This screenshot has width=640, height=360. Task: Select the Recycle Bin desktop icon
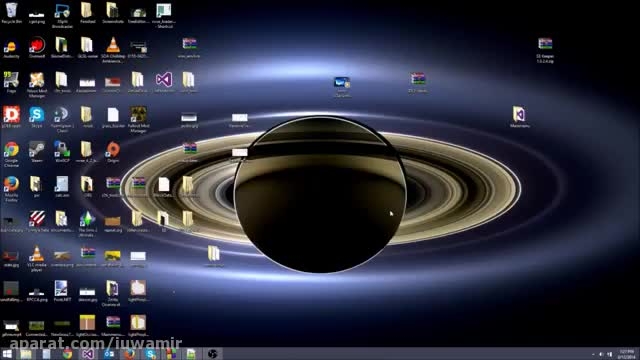11,13
